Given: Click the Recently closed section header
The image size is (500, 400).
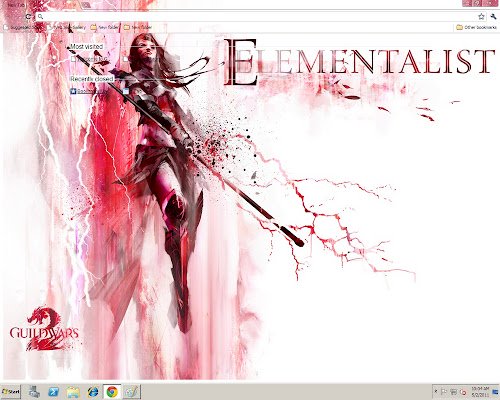Looking at the screenshot, I should pos(92,79).
